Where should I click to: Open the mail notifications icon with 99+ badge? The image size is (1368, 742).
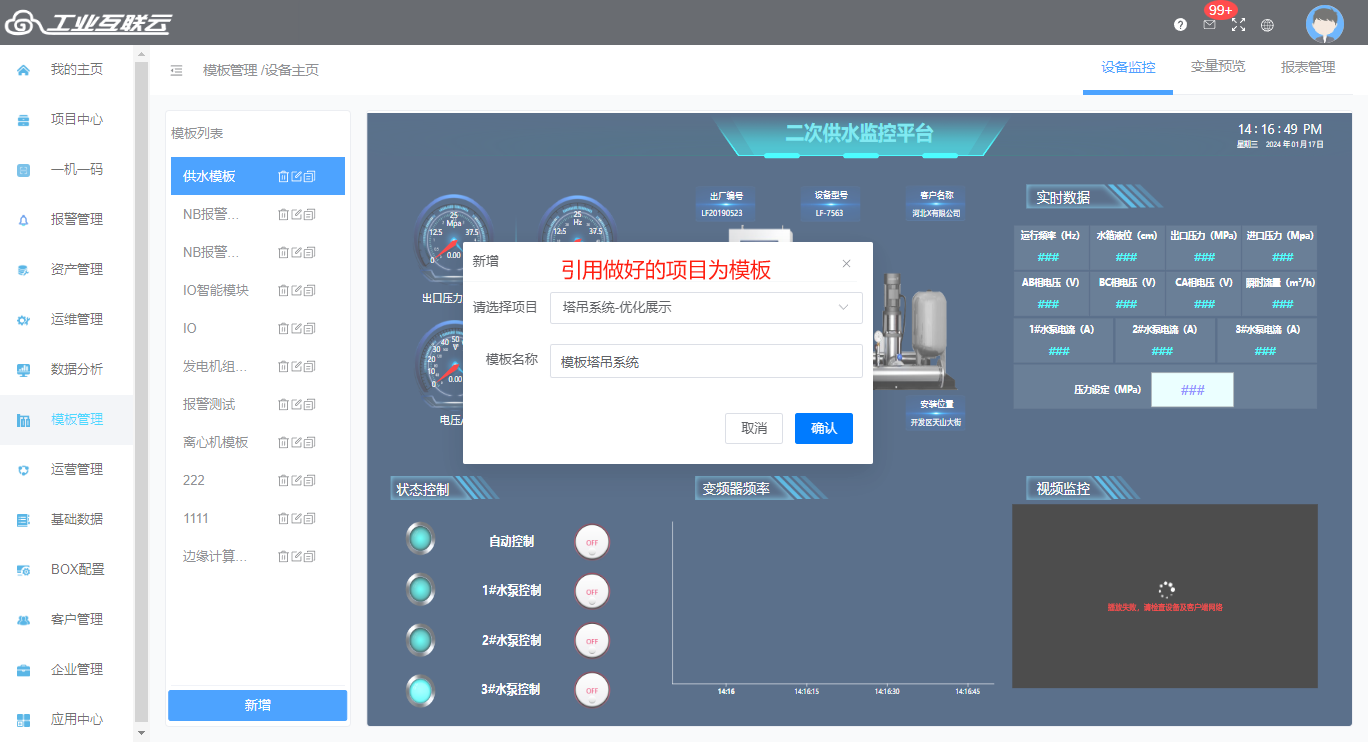pyautogui.click(x=1209, y=25)
